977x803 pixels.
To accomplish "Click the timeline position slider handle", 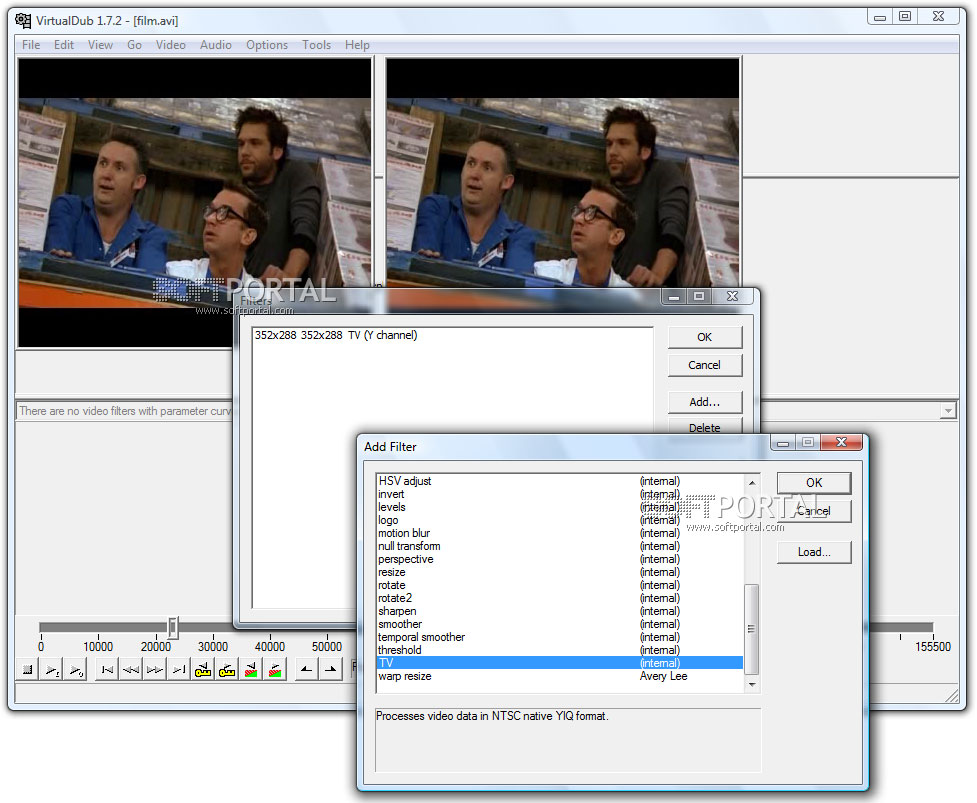I will (x=173, y=627).
